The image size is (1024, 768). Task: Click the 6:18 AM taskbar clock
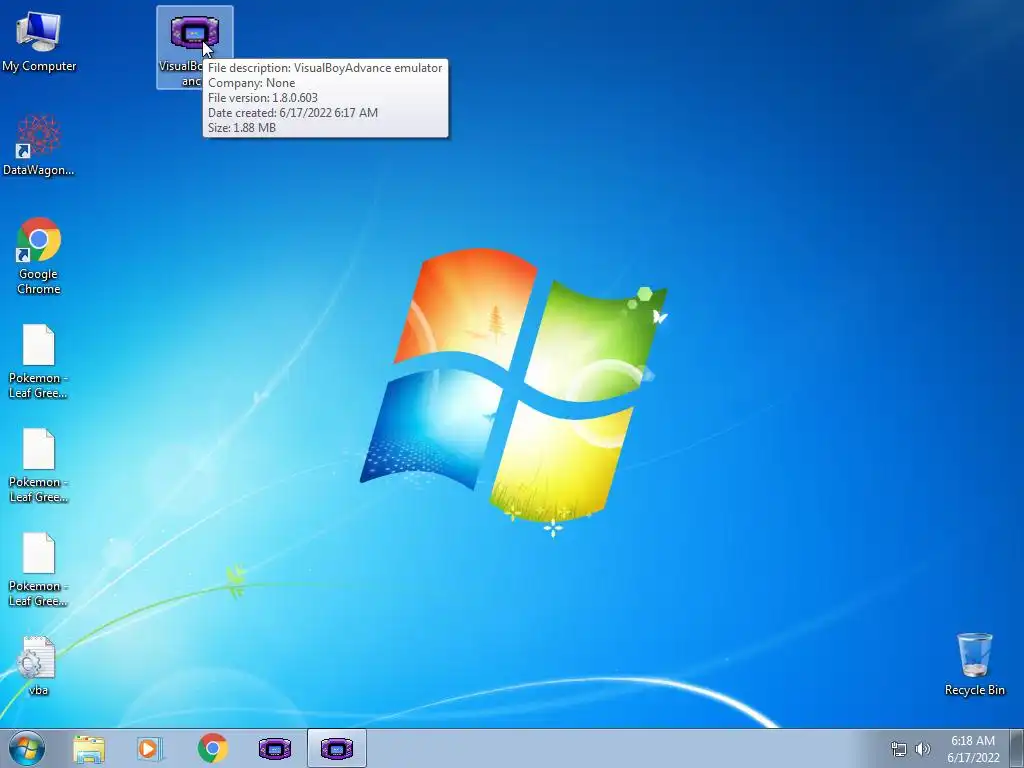point(973,749)
